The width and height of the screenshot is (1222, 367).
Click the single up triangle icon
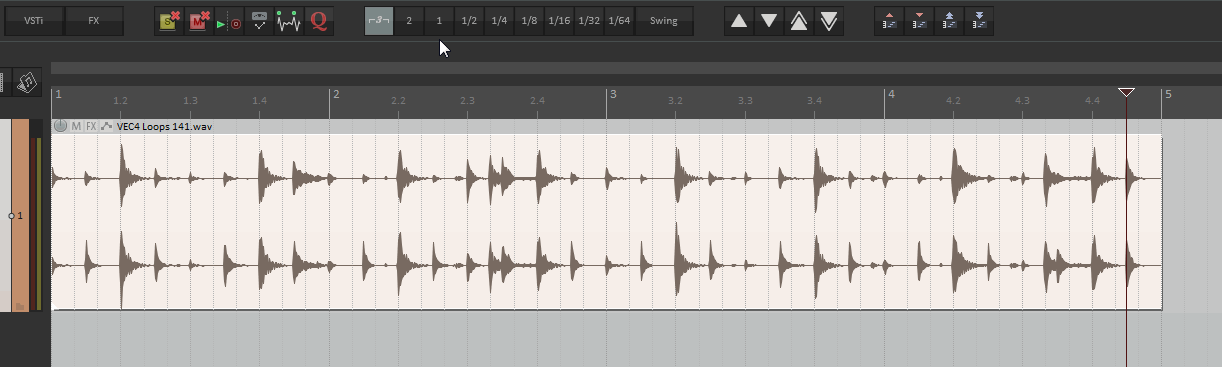[739, 21]
